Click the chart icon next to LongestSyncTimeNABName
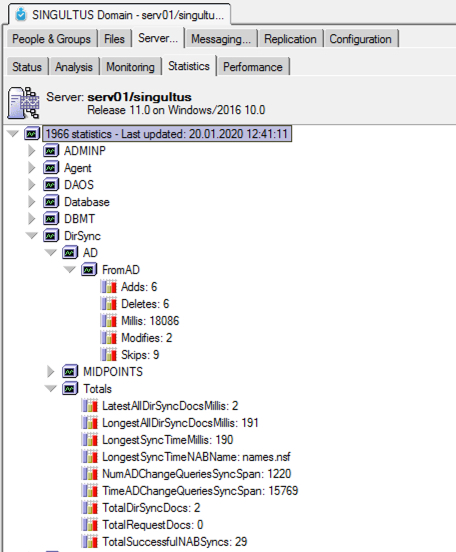456x552 pixels. pos(90,457)
